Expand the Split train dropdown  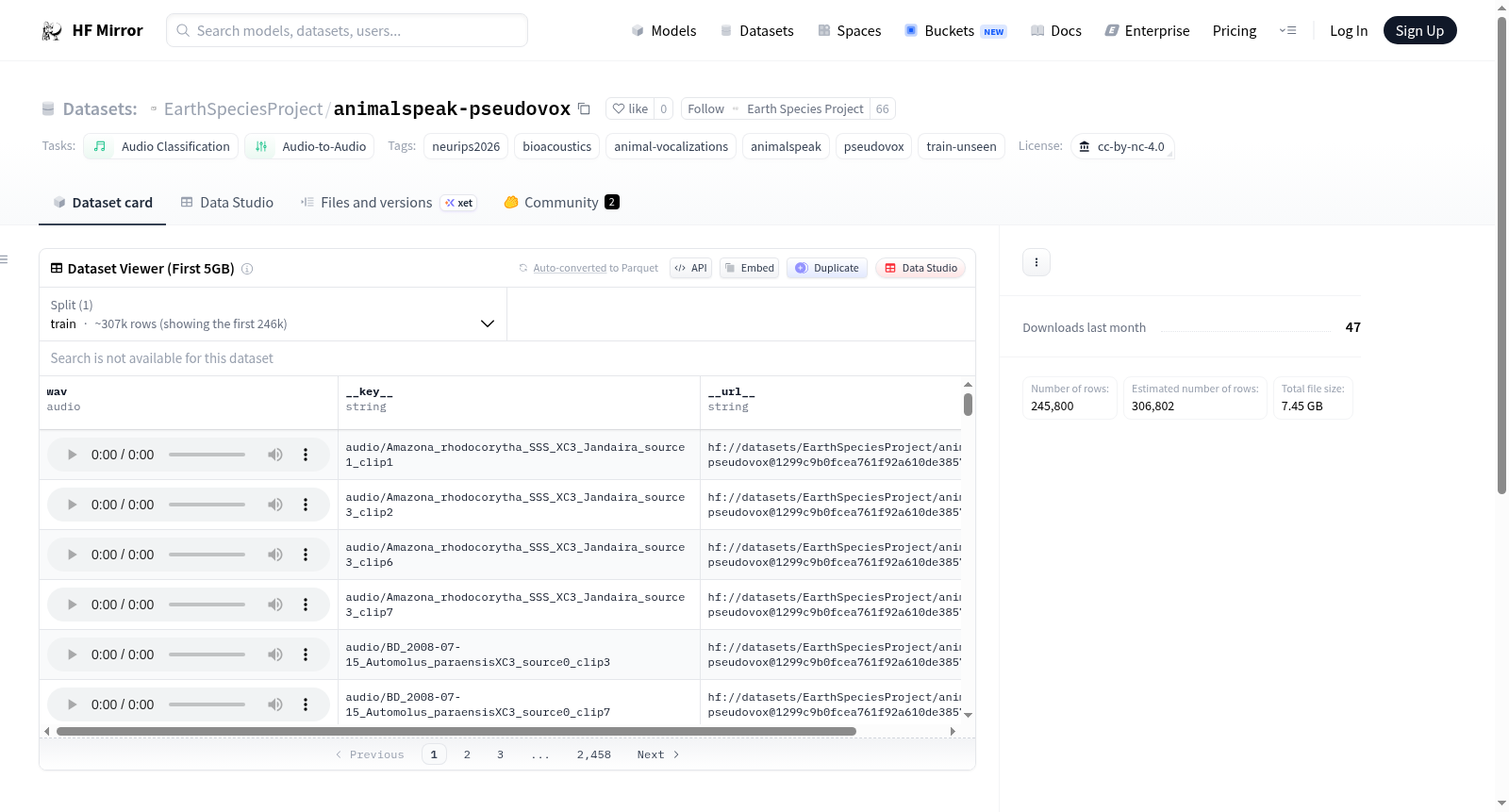tap(273, 314)
